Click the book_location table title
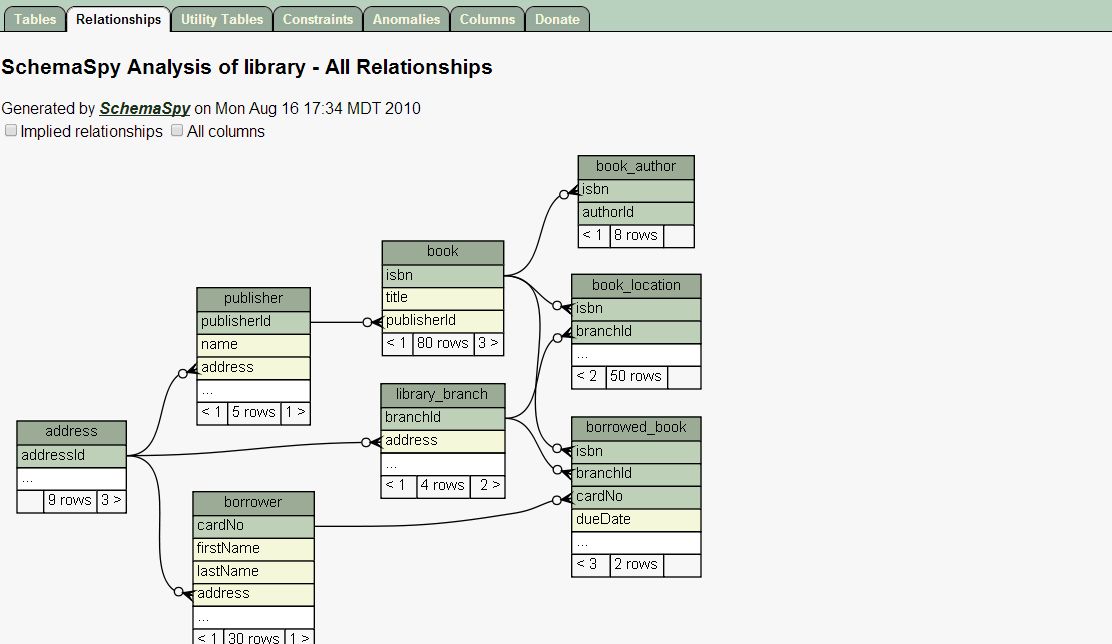Viewport: 1112px width, 644px height. [x=636, y=286]
